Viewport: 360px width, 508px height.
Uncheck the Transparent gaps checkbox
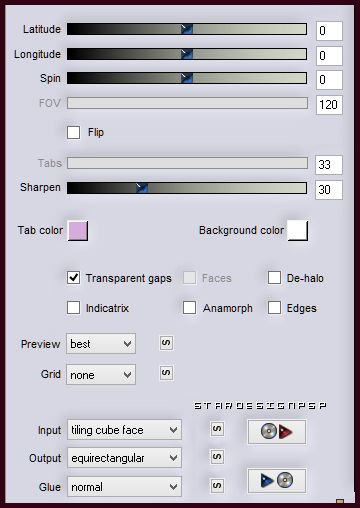[x=73, y=277]
